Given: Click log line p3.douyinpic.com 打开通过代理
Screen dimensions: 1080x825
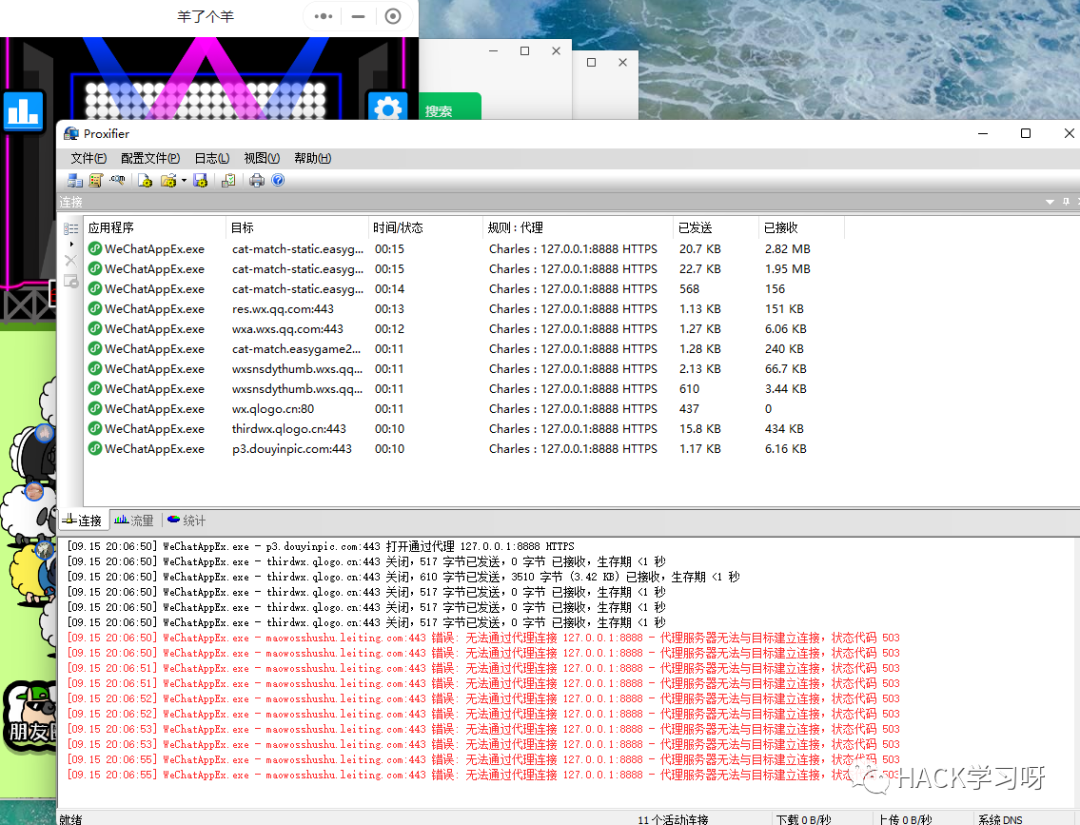Looking at the screenshot, I should click(x=320, y=546).
